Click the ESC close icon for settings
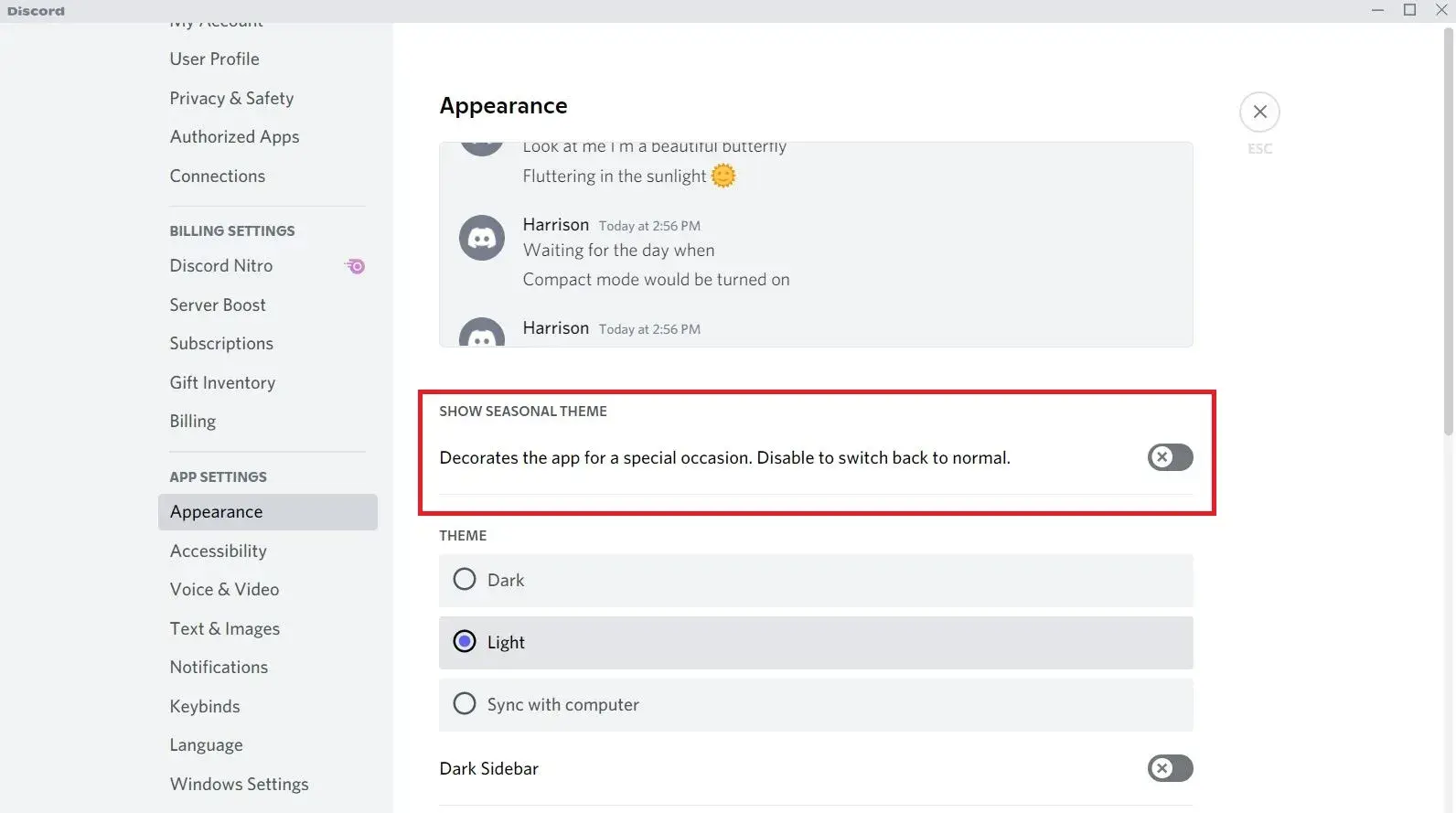 [1259, 111]
